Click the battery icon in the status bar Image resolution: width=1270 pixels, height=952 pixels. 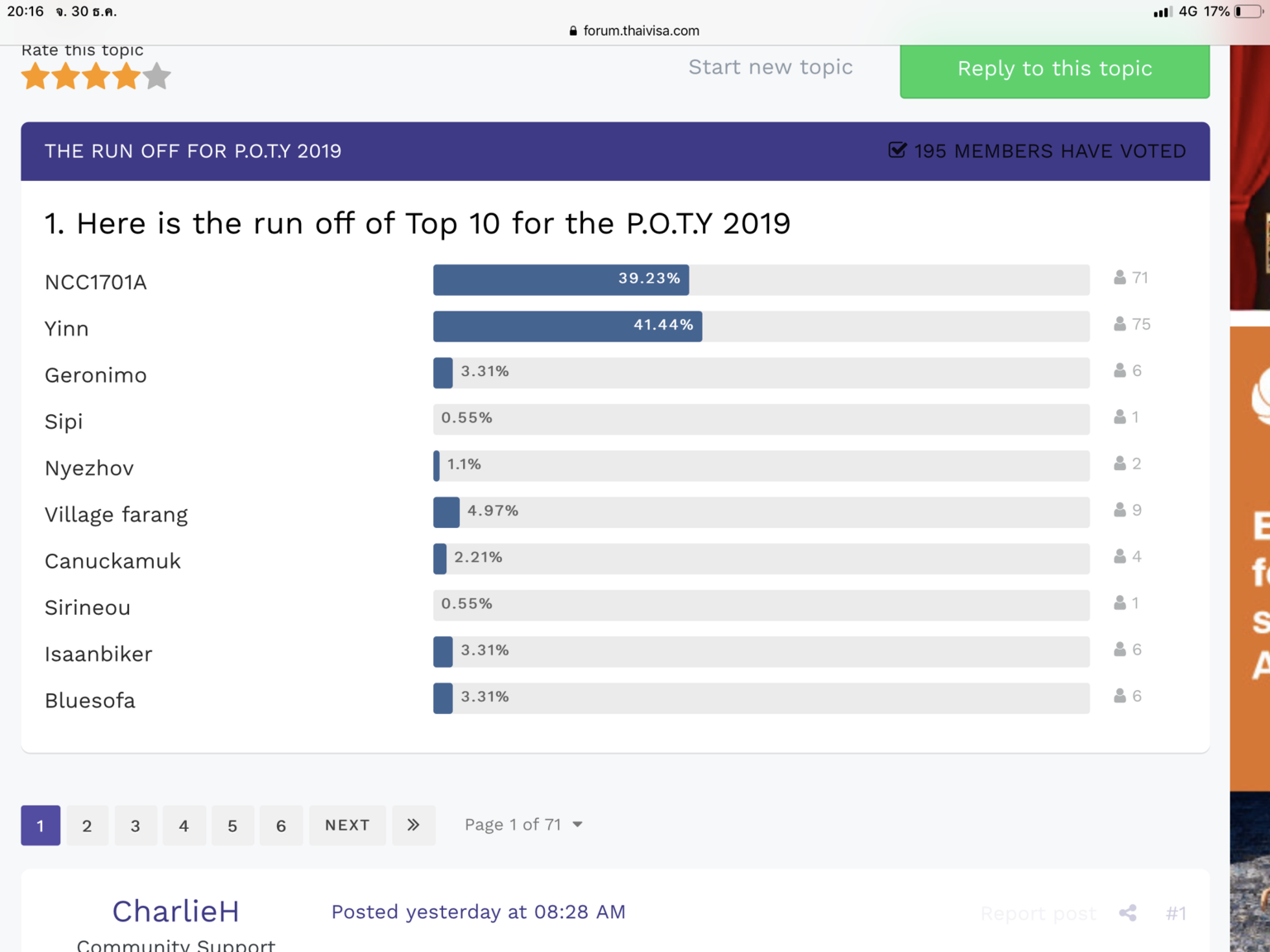(x=1249, y=12)
